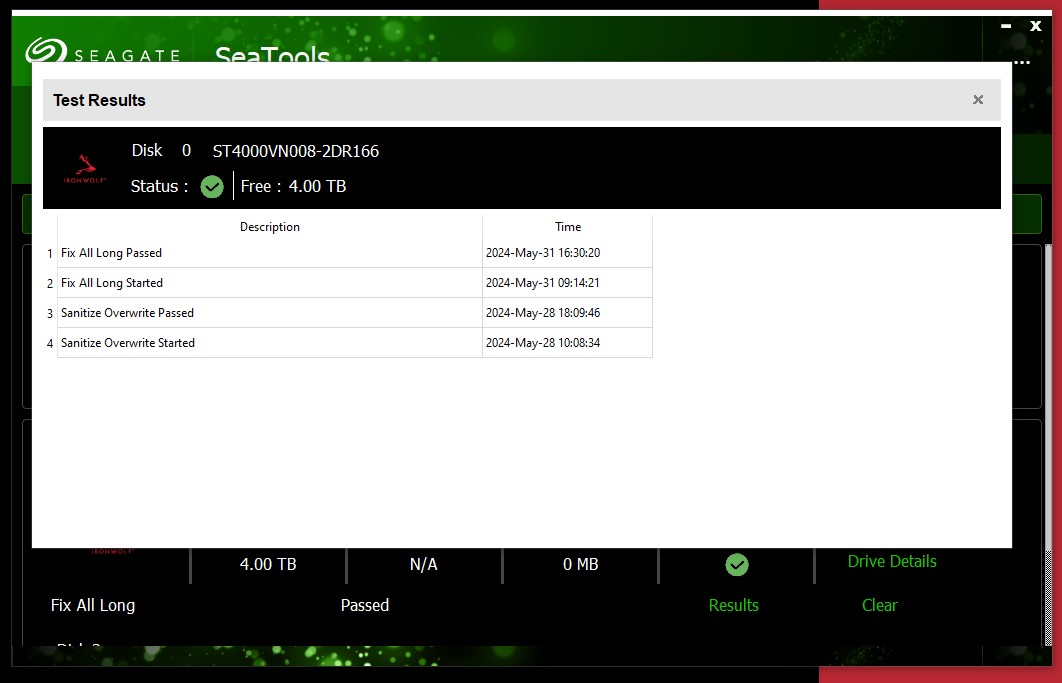Select the Sanitize Overwrite Started entry
1062x683 pixels.
pos(127,343)
